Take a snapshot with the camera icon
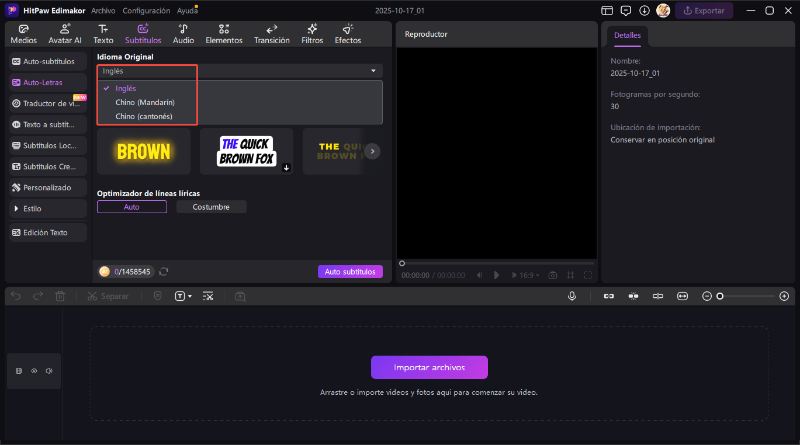800x445 pixels. (552, 275)
